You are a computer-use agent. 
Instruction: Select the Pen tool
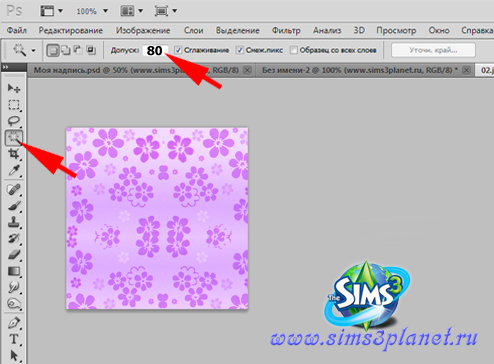[x=14, y=323]
